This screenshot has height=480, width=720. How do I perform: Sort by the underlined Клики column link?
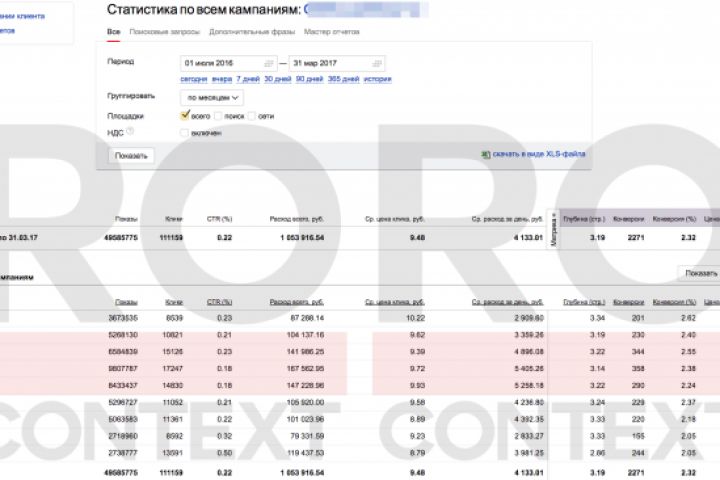(174, 302)
